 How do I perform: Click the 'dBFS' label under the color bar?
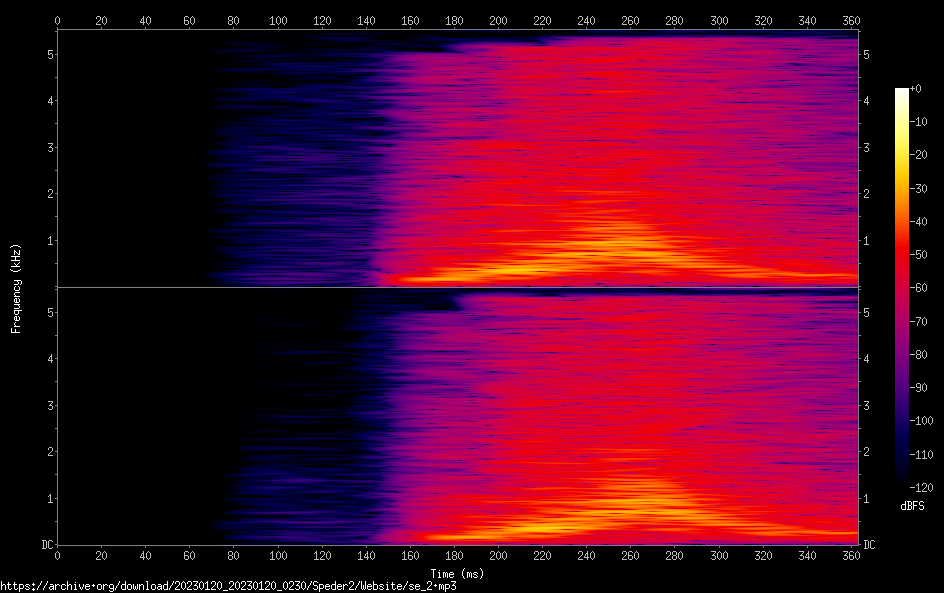pyautogui.click(x=912, y=506)
